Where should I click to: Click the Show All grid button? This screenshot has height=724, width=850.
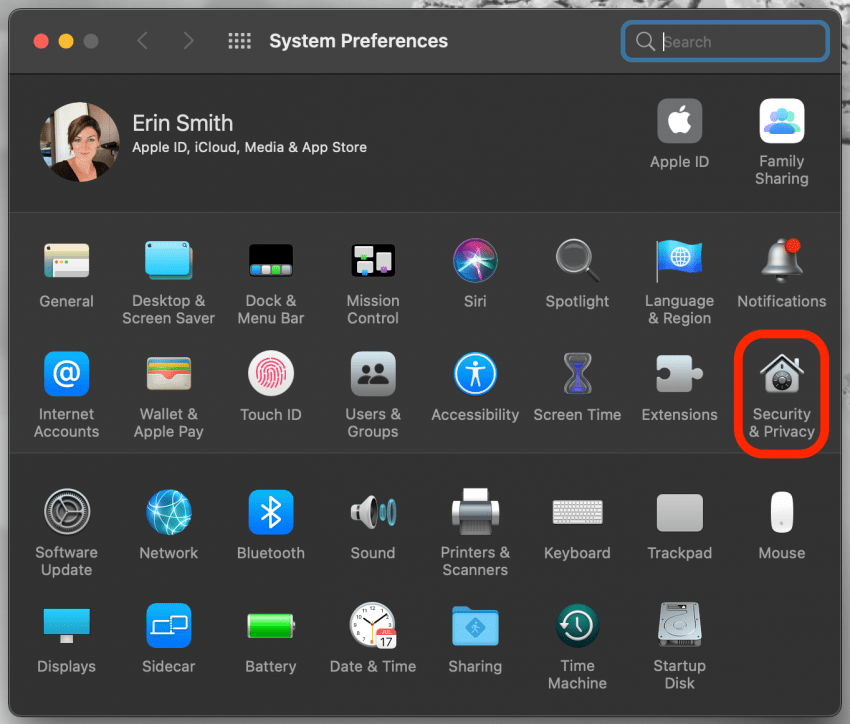pos(239,41)
